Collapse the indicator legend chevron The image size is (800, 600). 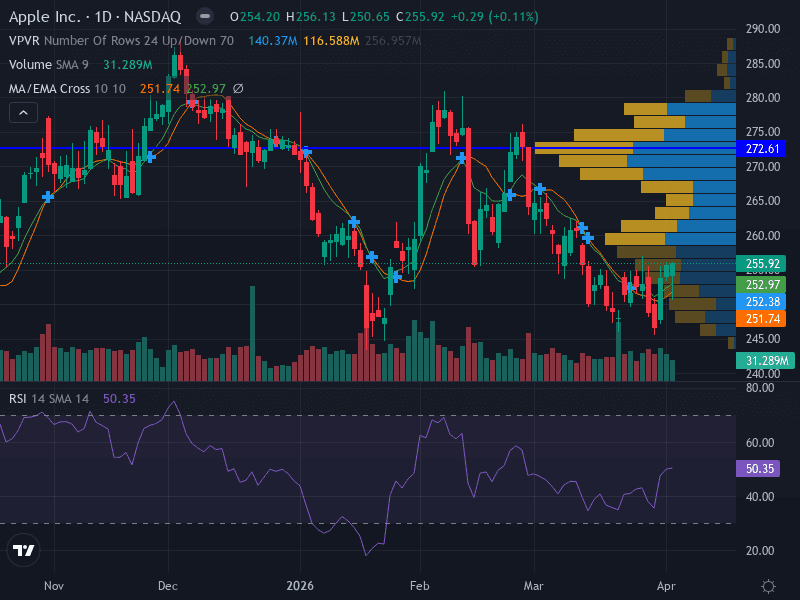point(23,113)
